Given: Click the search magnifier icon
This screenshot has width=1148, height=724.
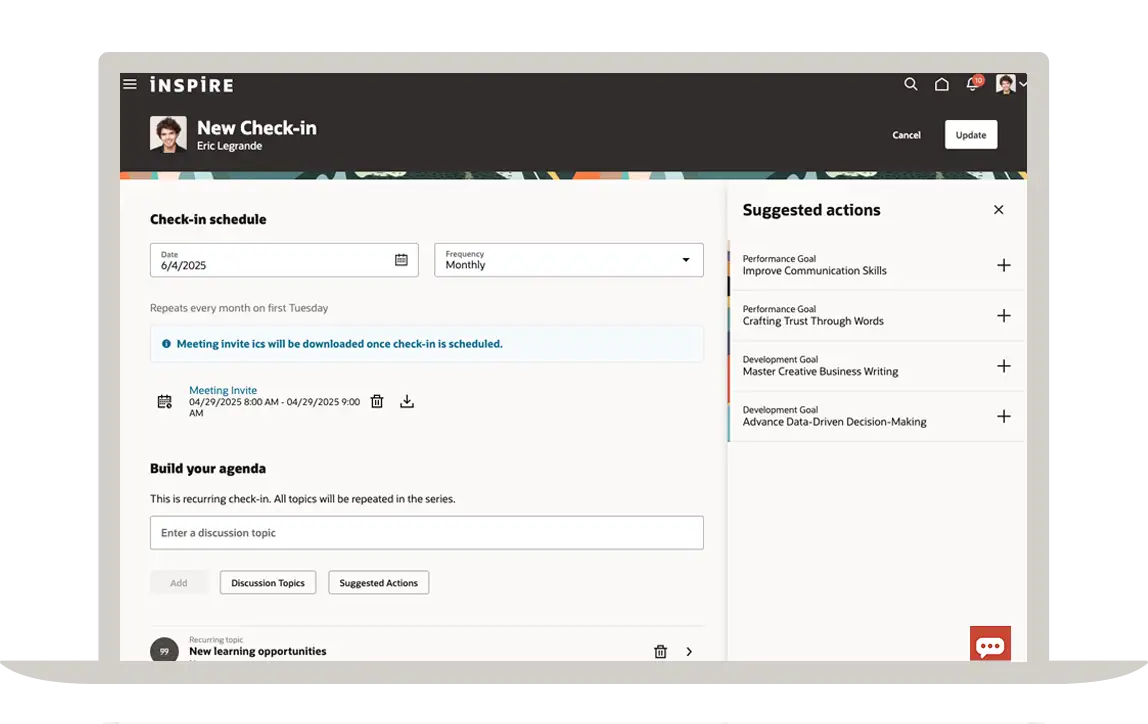Looking at the screenshot, I should [x=910, y=85].
